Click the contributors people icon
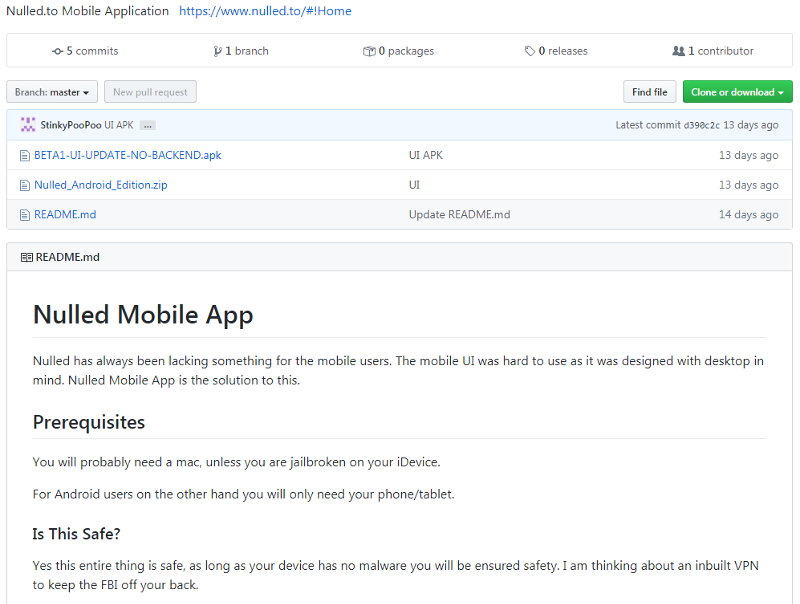 tap(678, 51)
